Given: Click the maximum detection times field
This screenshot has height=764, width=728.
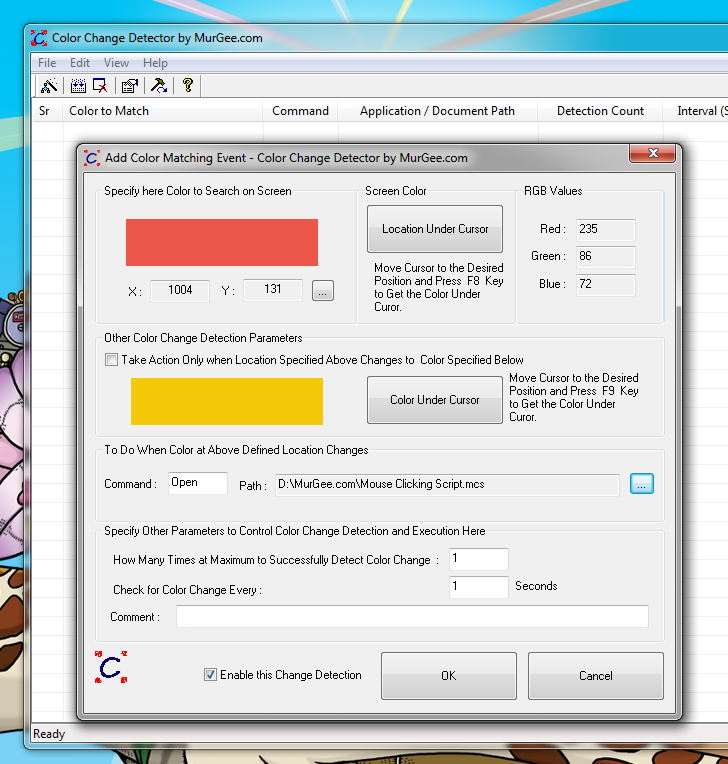Looking at the screenshot, I should 479,559.
